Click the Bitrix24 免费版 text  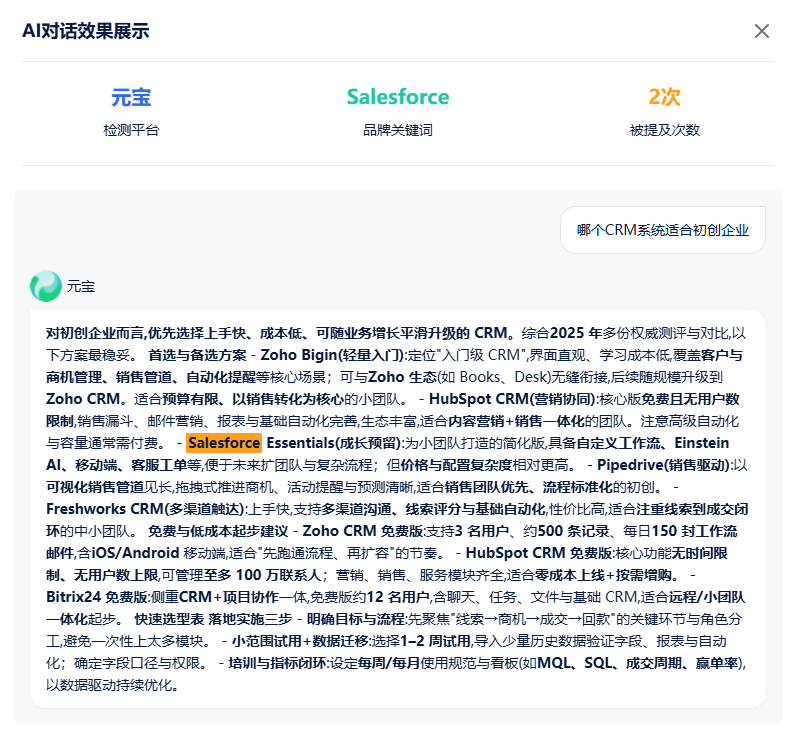[97, 597]
